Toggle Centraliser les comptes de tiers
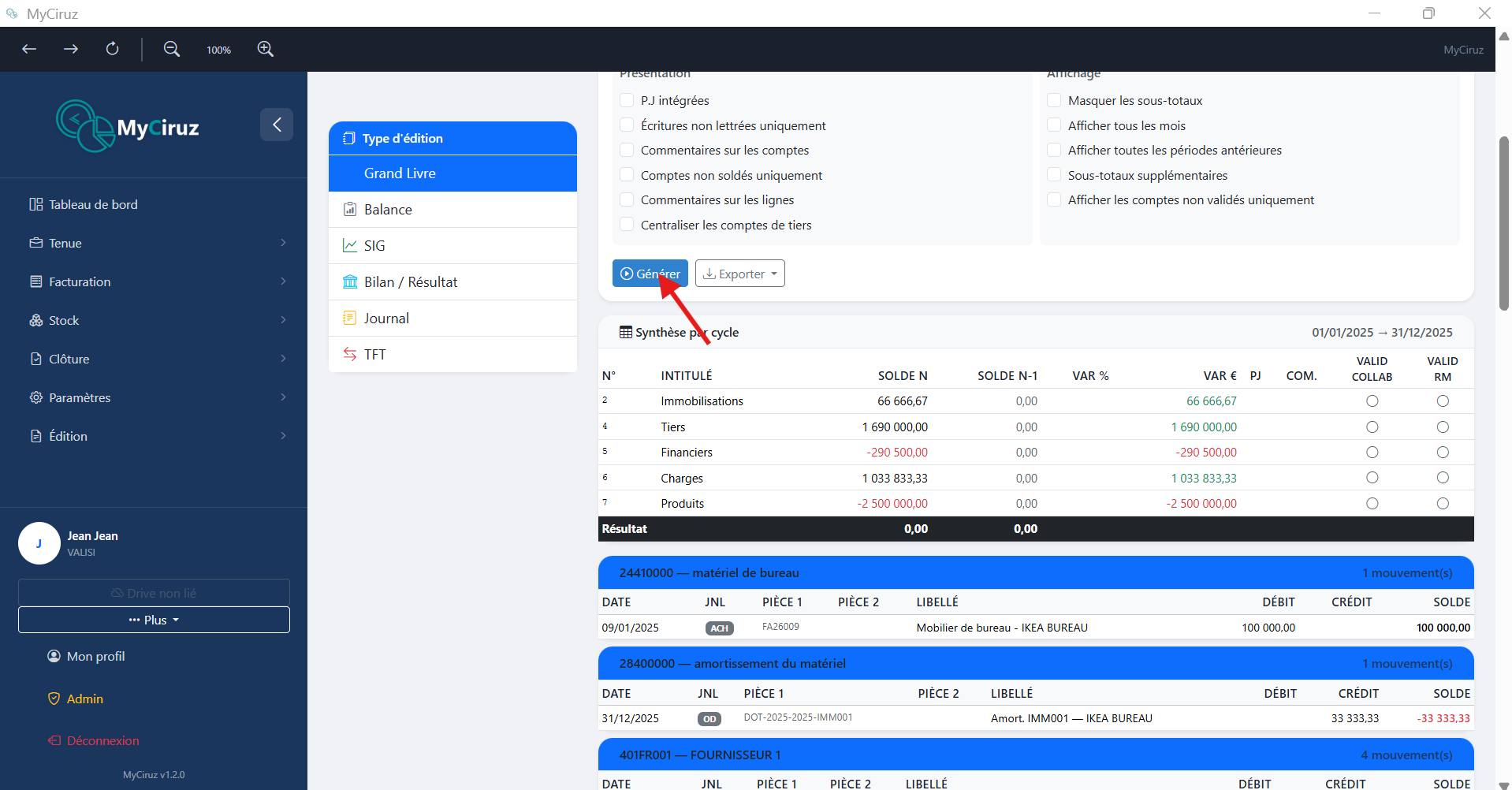1512x790 pixels. pos(628,225)
